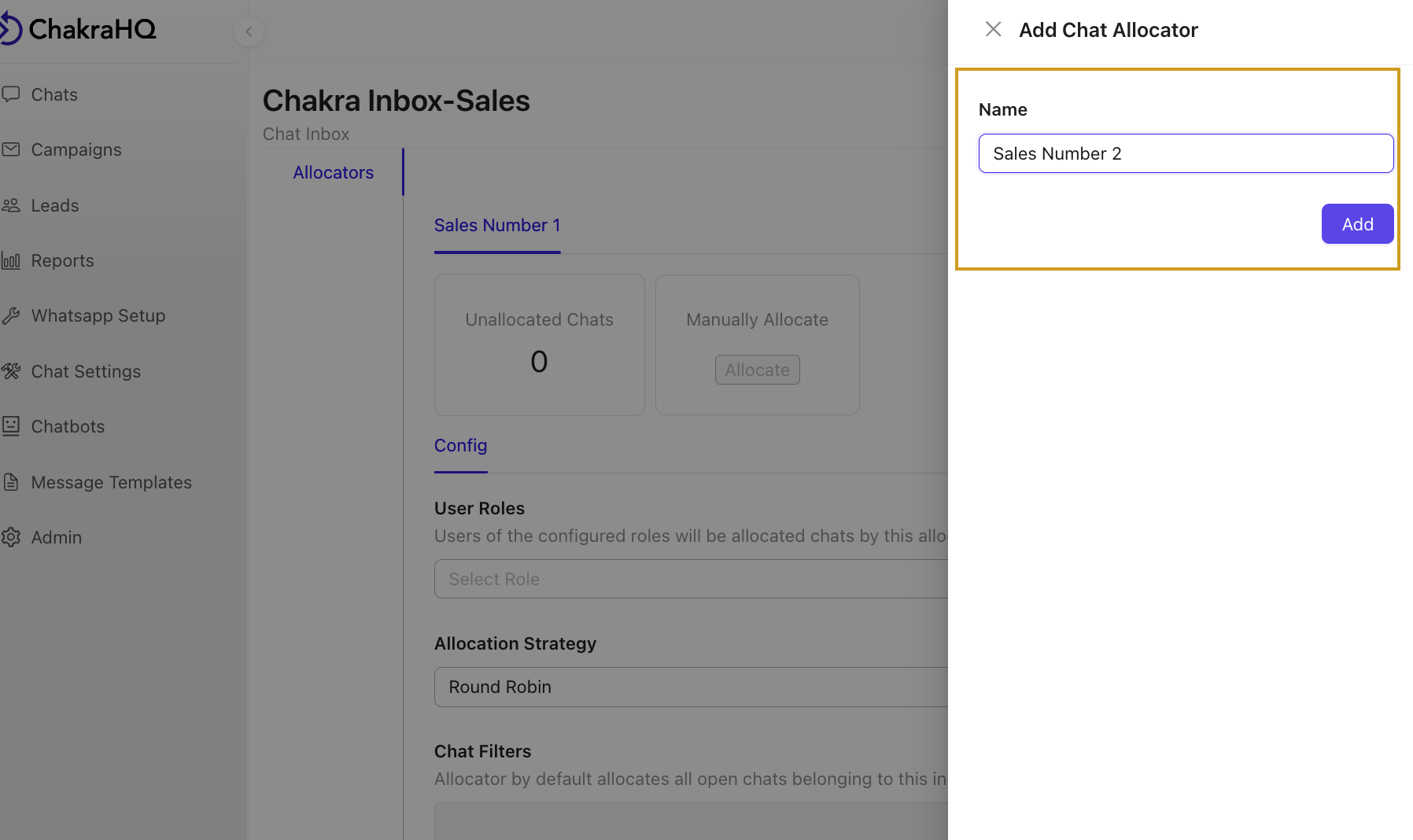Click the ChakraHQ logo
The height and width of the screenshot is (840, 1413).
click(79, 30)
